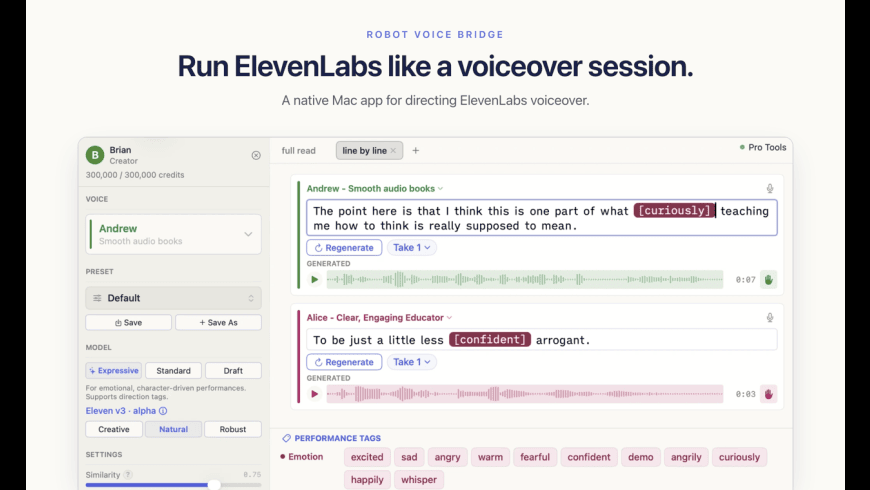Choose the Robust stability option
Screen dimensions: 870x490
click(232, 429)
